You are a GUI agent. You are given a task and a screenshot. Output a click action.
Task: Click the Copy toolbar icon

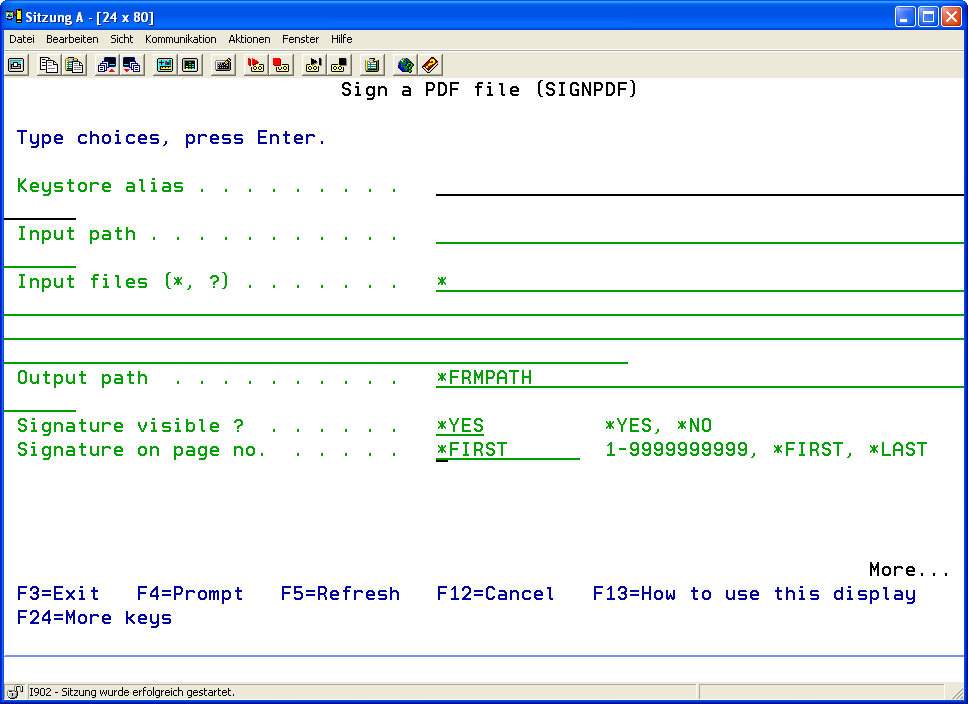point(48,65)
